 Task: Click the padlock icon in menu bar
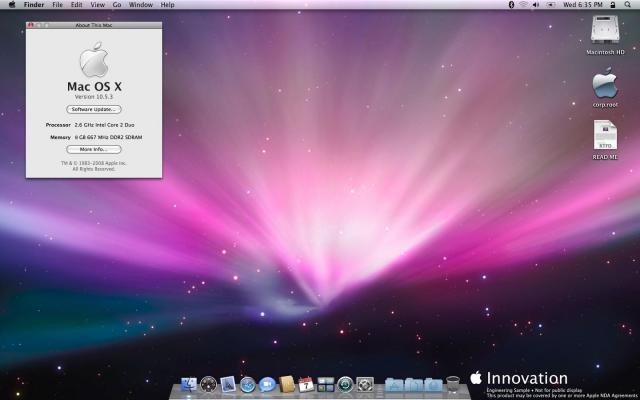tap(613, 4)
